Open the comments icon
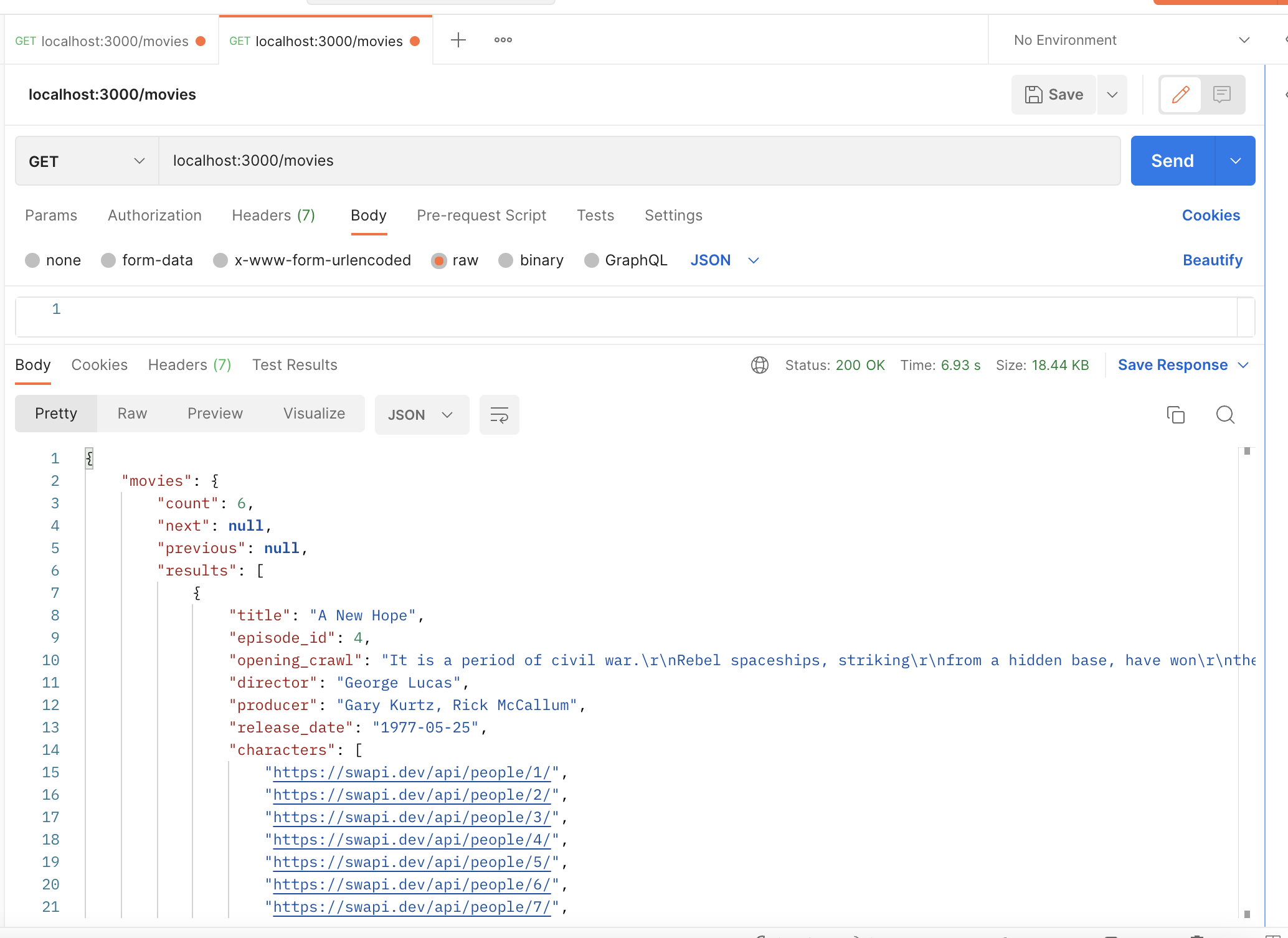 1222,95
